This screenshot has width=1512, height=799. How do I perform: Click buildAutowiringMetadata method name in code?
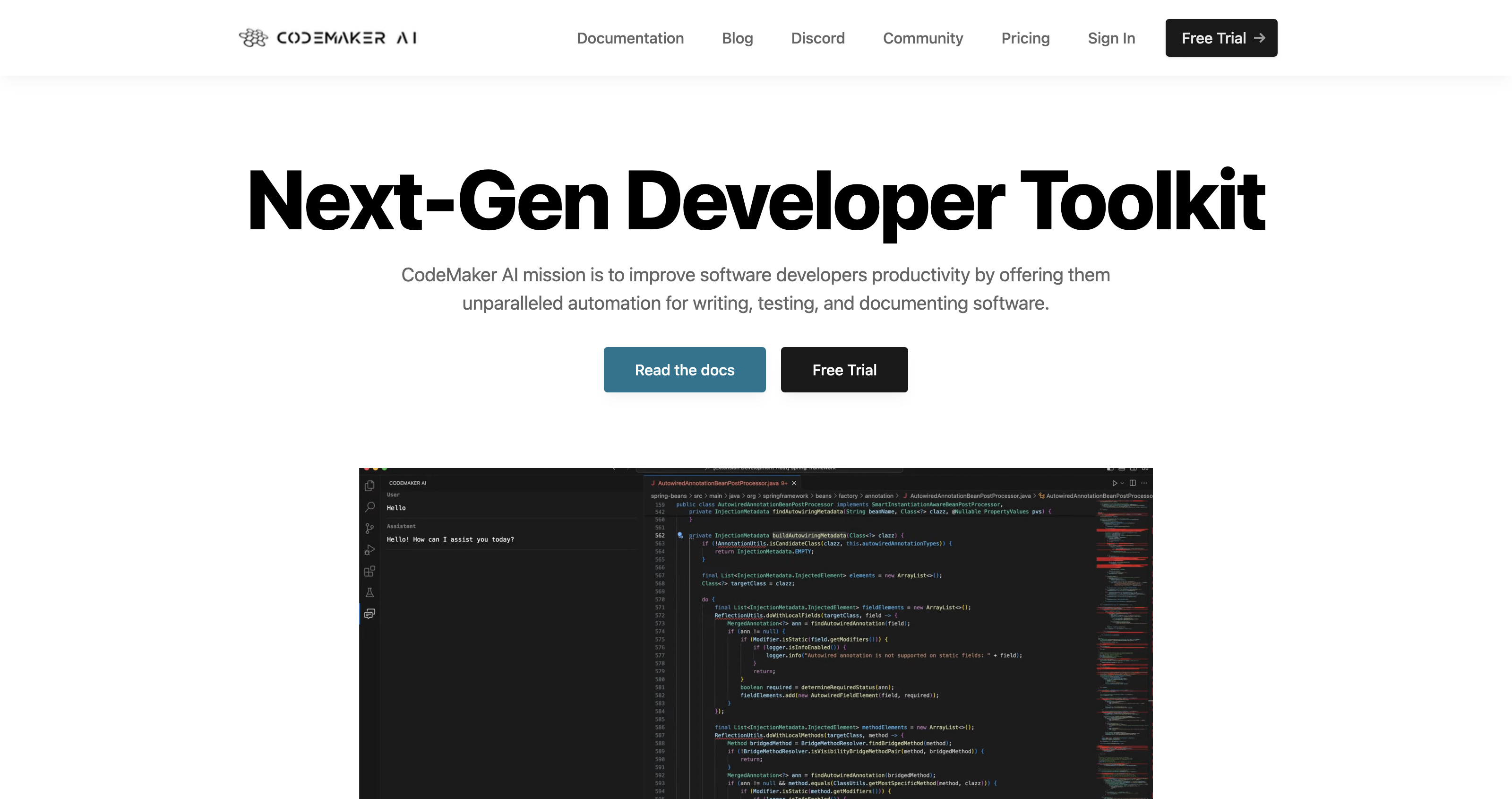pyautogui.click(x=809, y=535)
